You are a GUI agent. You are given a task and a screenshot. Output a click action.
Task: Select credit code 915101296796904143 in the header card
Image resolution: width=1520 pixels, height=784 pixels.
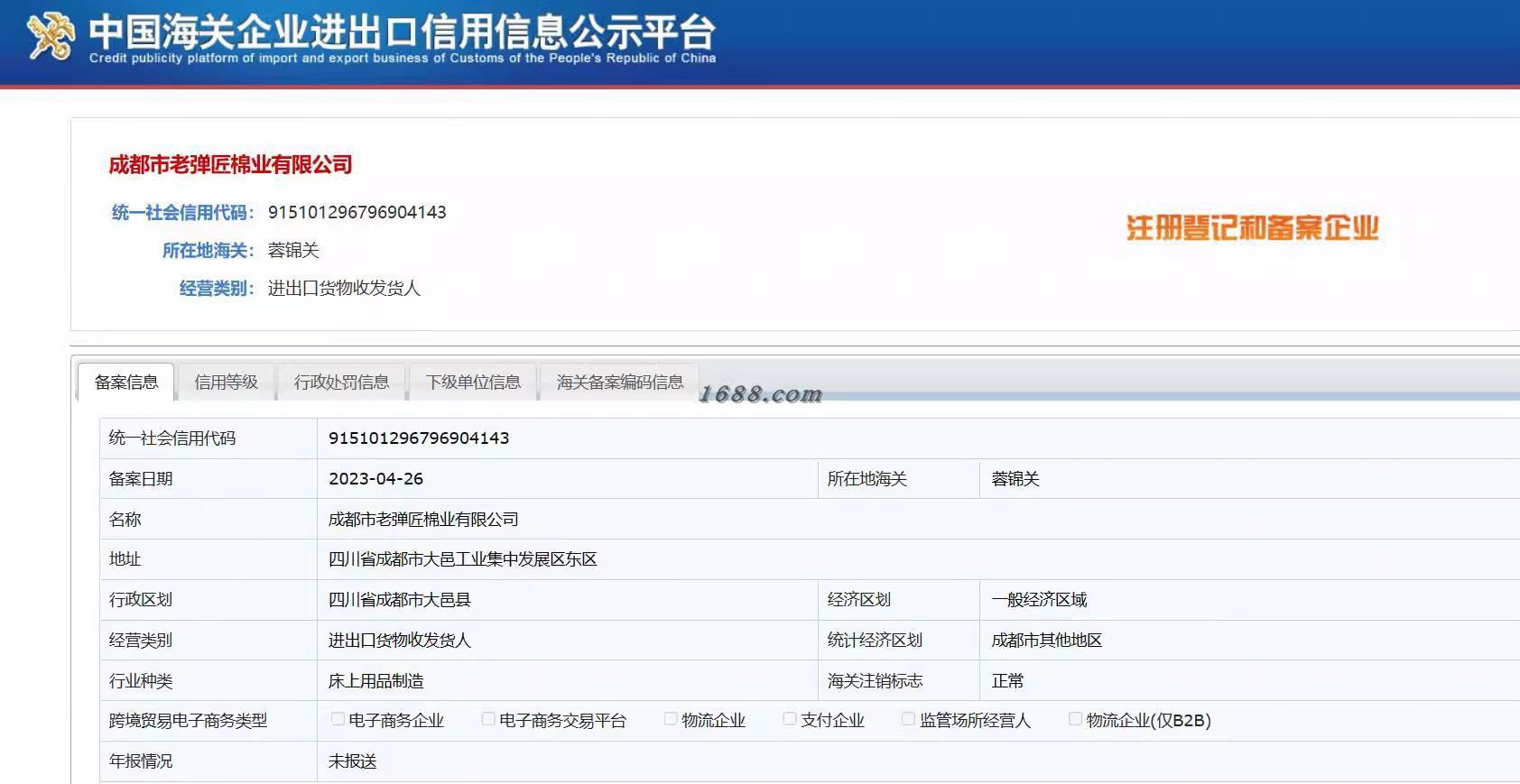coord(357,212)
